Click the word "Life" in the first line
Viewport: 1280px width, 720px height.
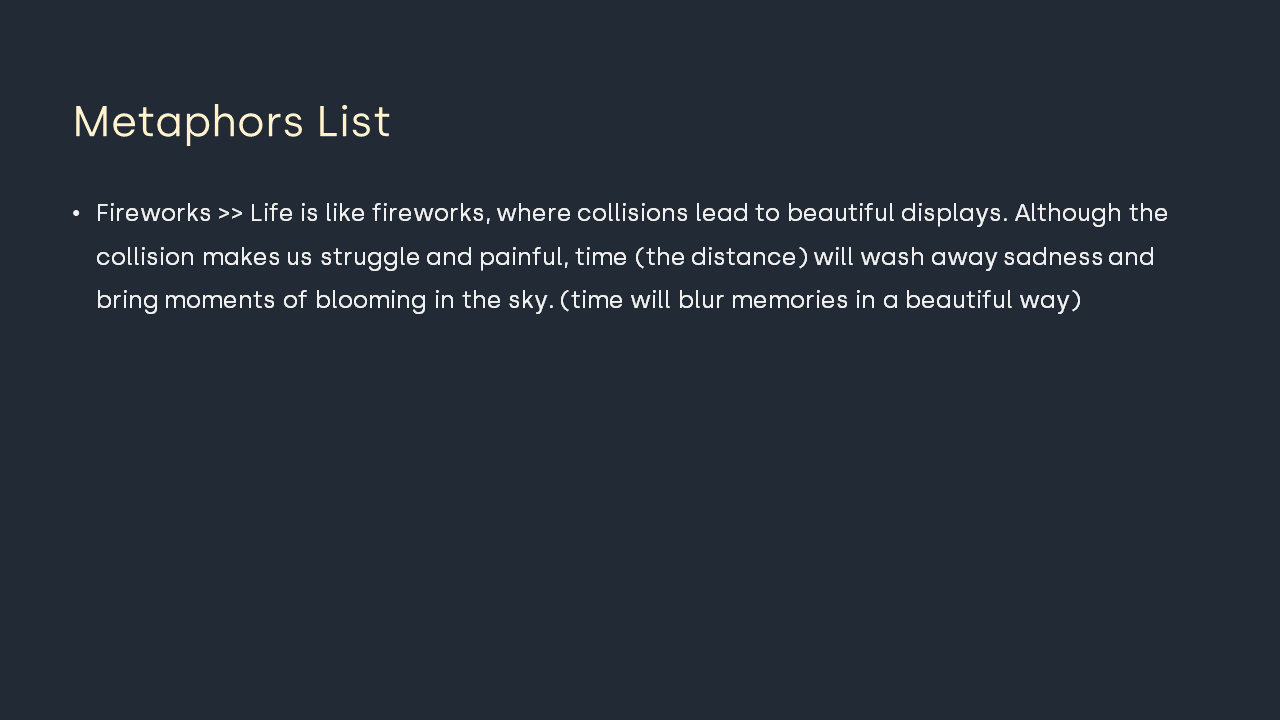coord(271,213)
